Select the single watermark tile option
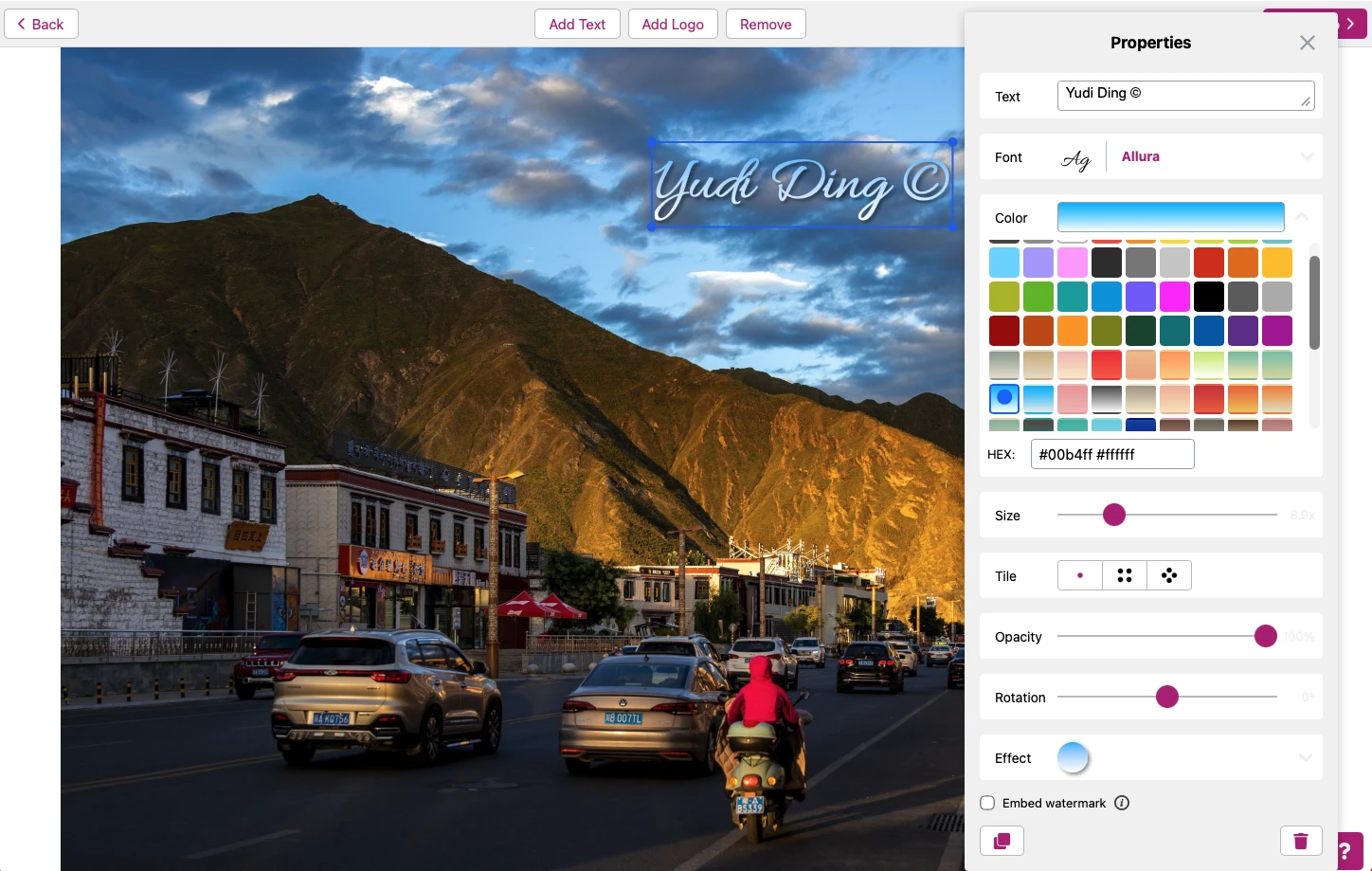 point(1080,575)
